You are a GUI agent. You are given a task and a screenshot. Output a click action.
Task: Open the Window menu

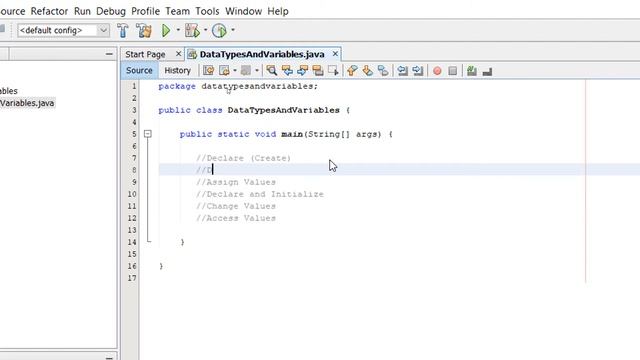[x=243, y=11]
